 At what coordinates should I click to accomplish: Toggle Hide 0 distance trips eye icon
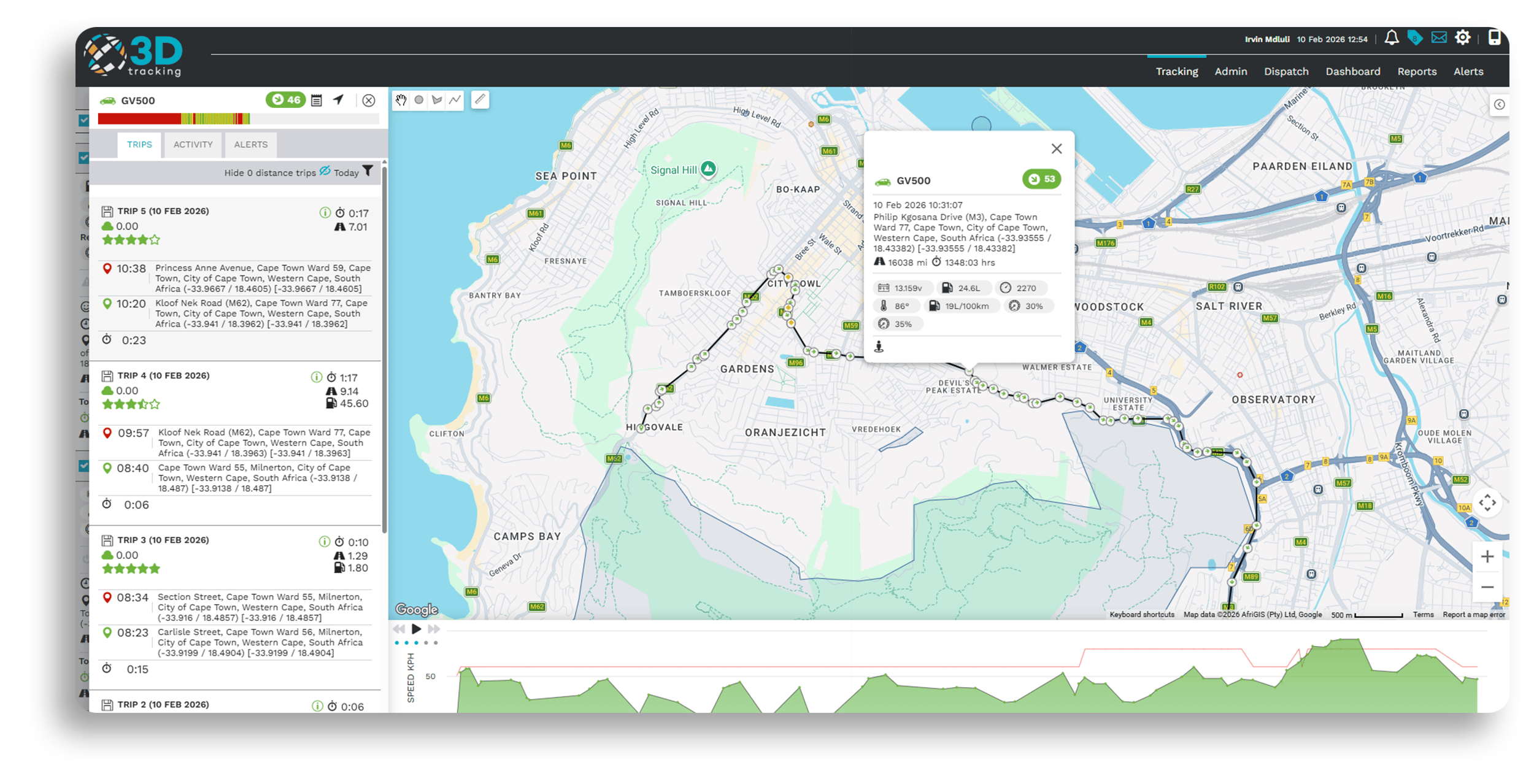325,171
